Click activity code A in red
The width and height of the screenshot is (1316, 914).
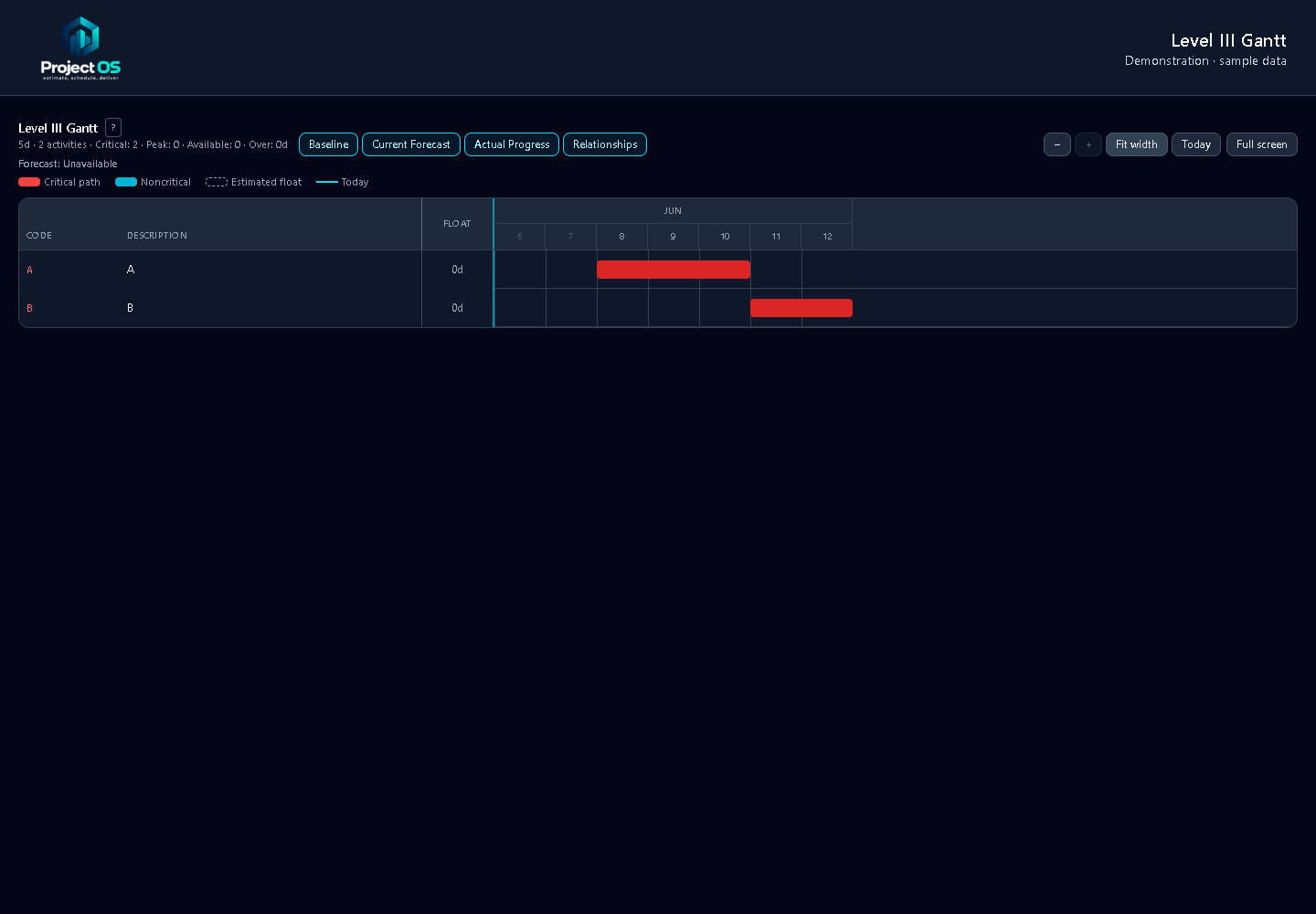coord(29,271)
